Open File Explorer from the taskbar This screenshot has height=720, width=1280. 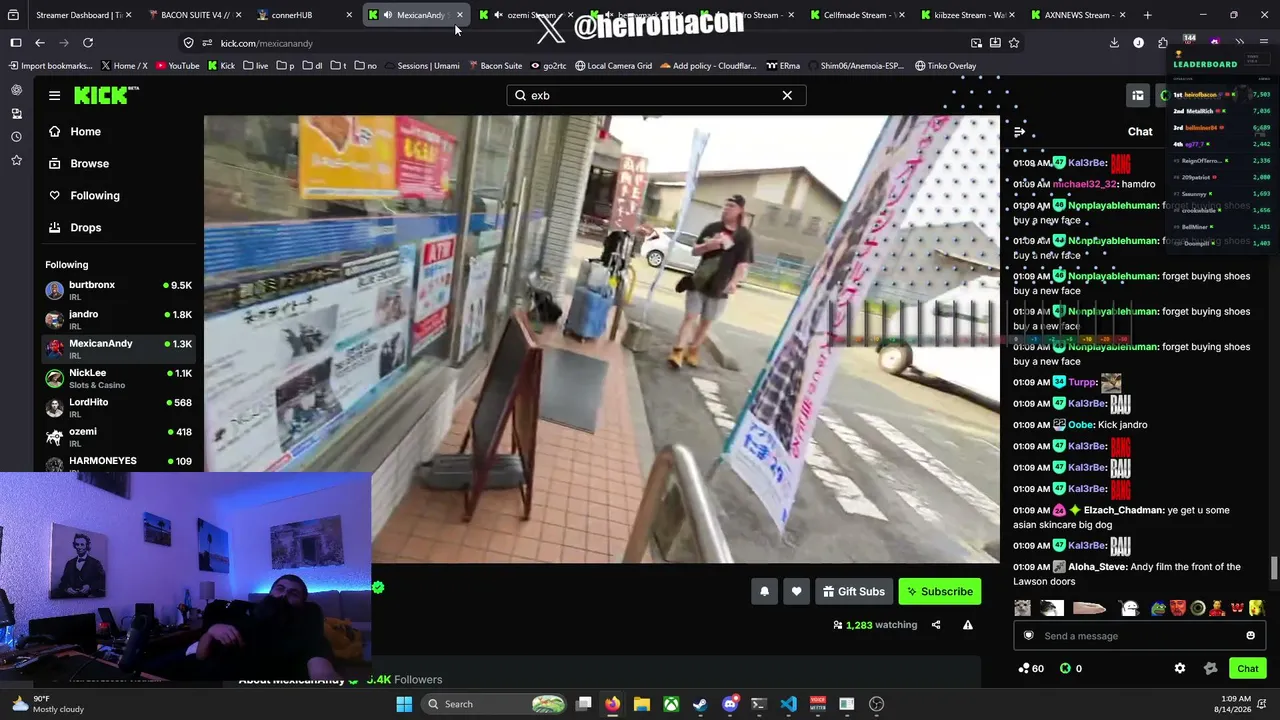pos(642,704)
